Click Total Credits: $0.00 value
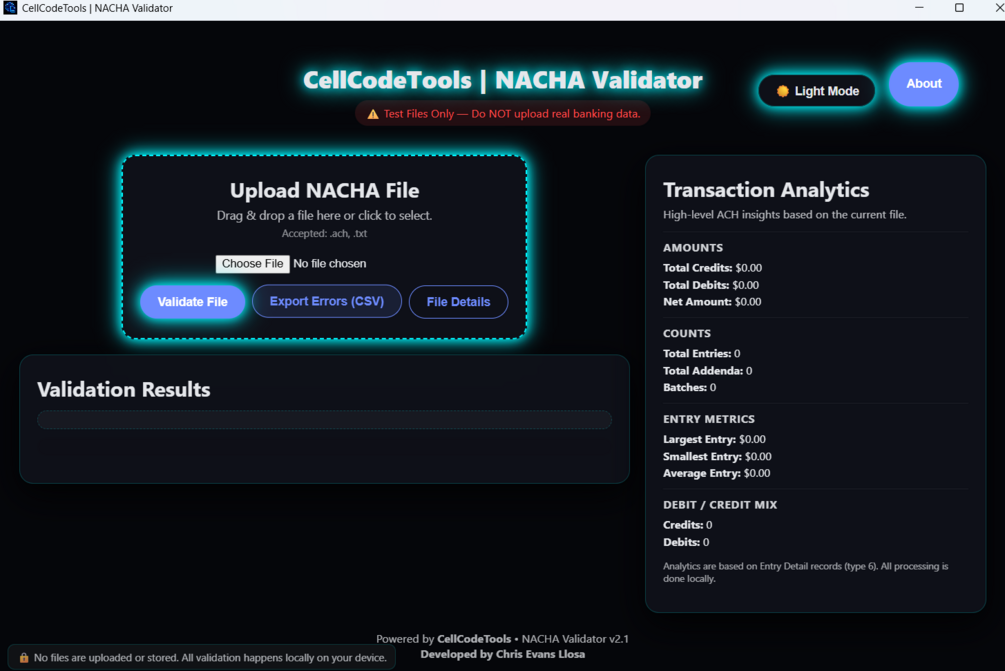The height and width of the screenshot is (671, 1005). 712,268
